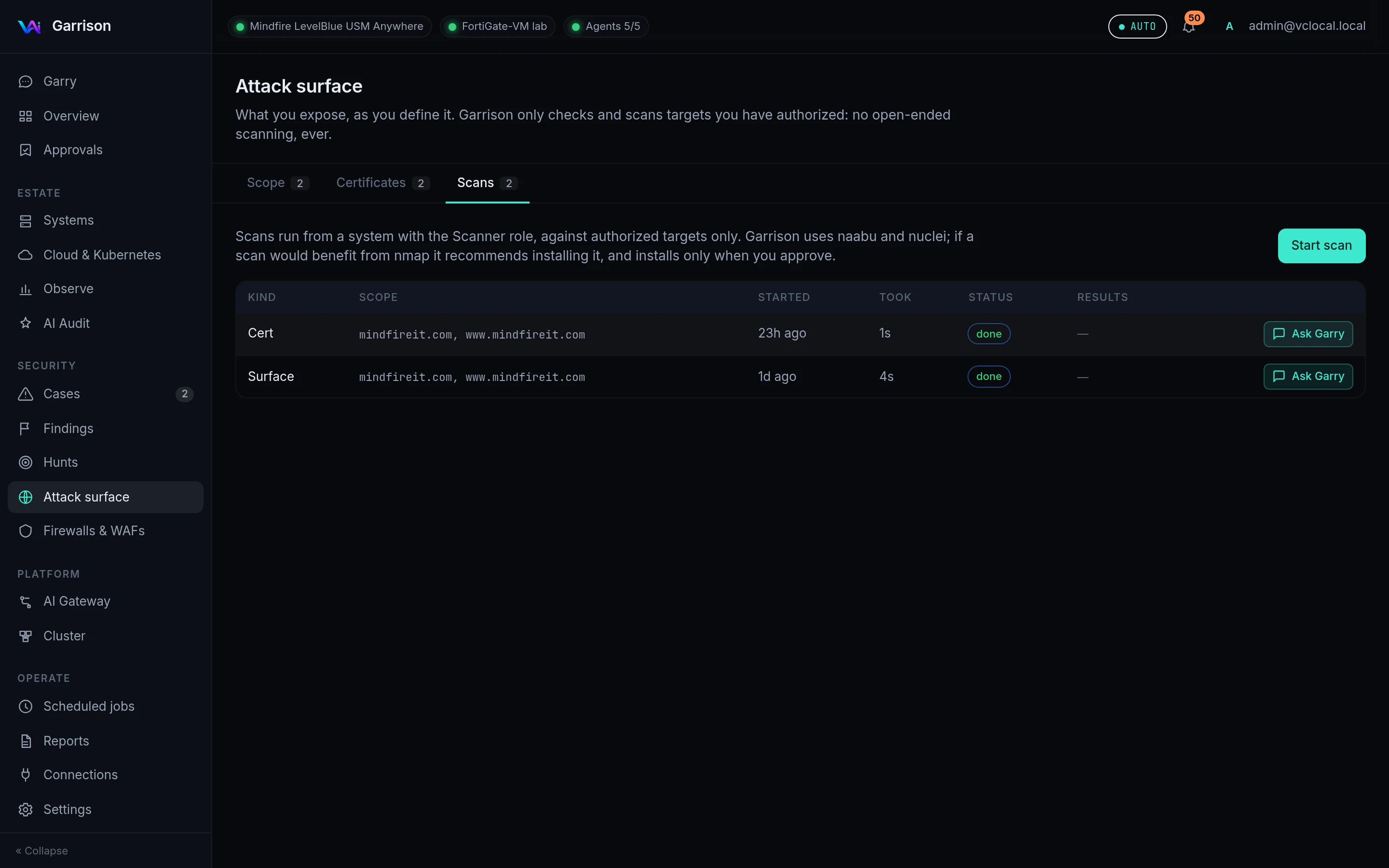Ask Garry about the Surface scan
Image resolution: width=1389 pixels, height=868 pixels.
(x=1308, y=377)
